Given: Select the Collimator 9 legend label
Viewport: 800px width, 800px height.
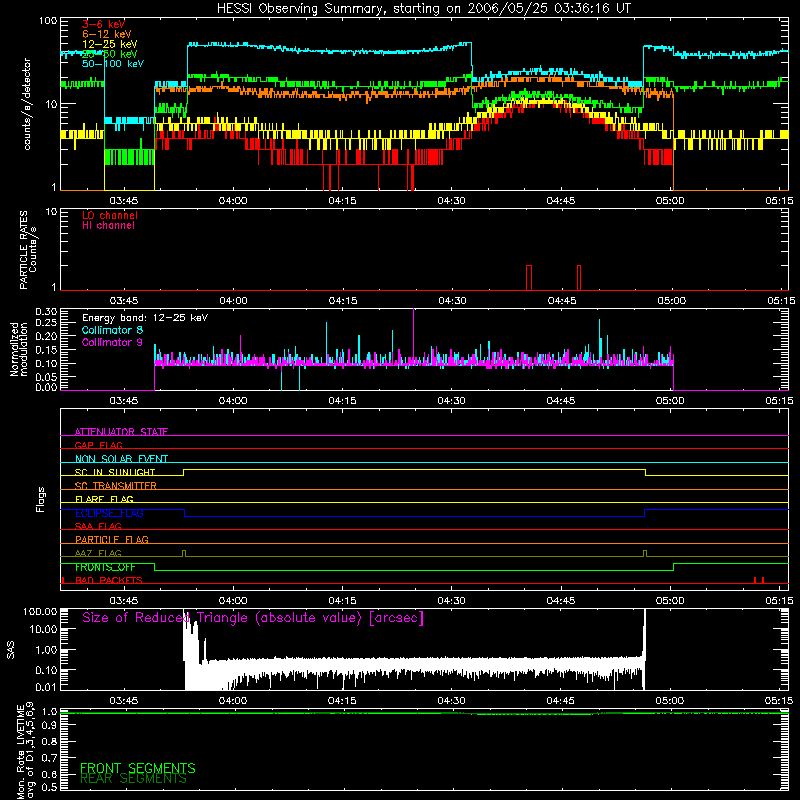Looking at the screenshot, I should [x=112, y=342].
